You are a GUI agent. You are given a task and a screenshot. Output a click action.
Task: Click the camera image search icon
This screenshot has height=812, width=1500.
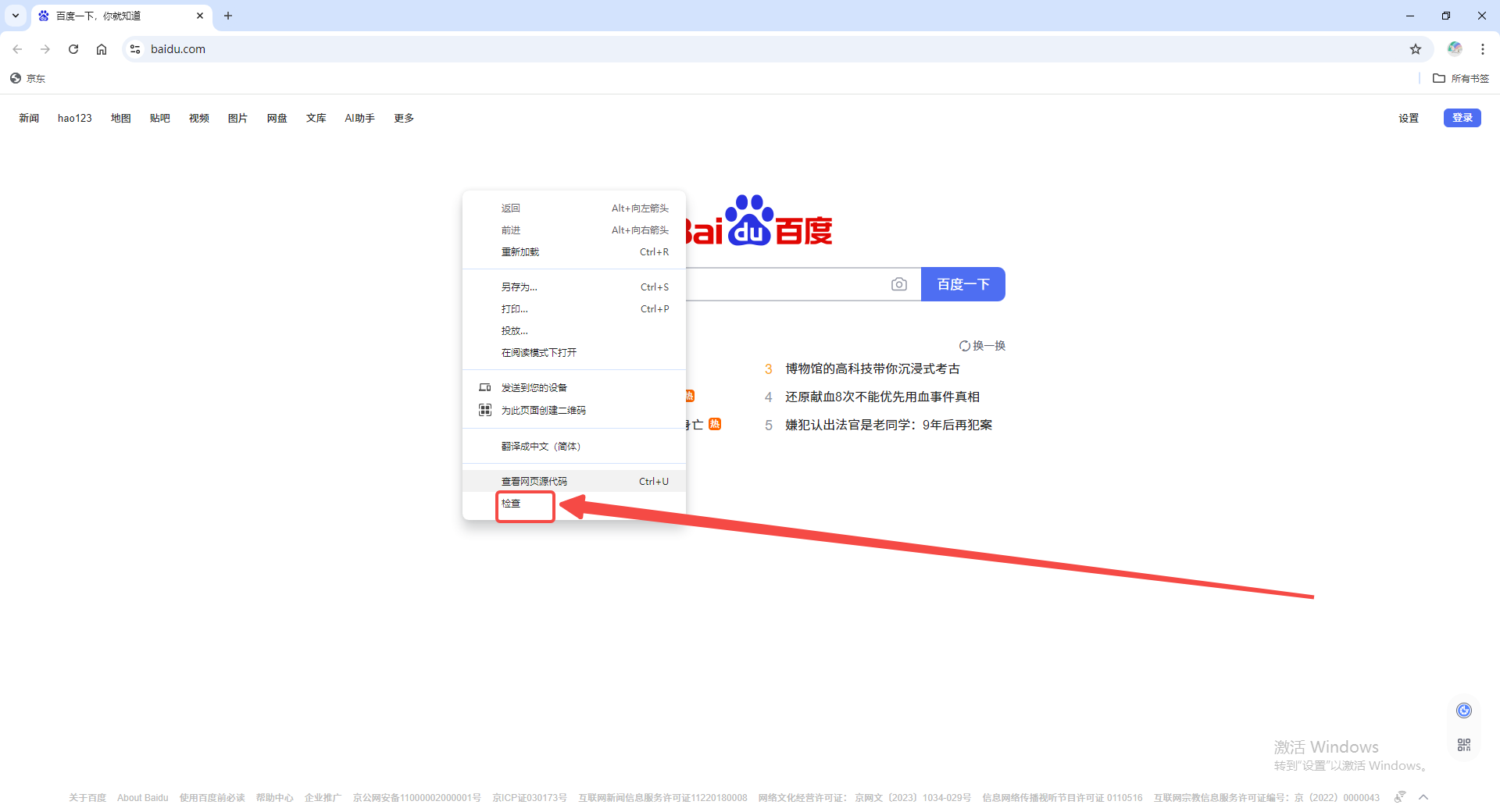point(899,284)
